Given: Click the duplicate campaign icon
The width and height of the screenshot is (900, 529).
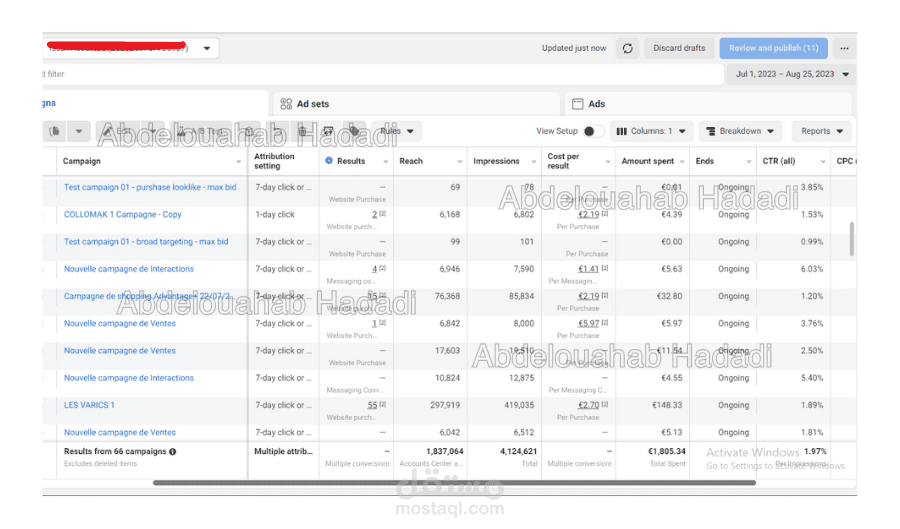Looking at the screenshot, I should (55, 131).
